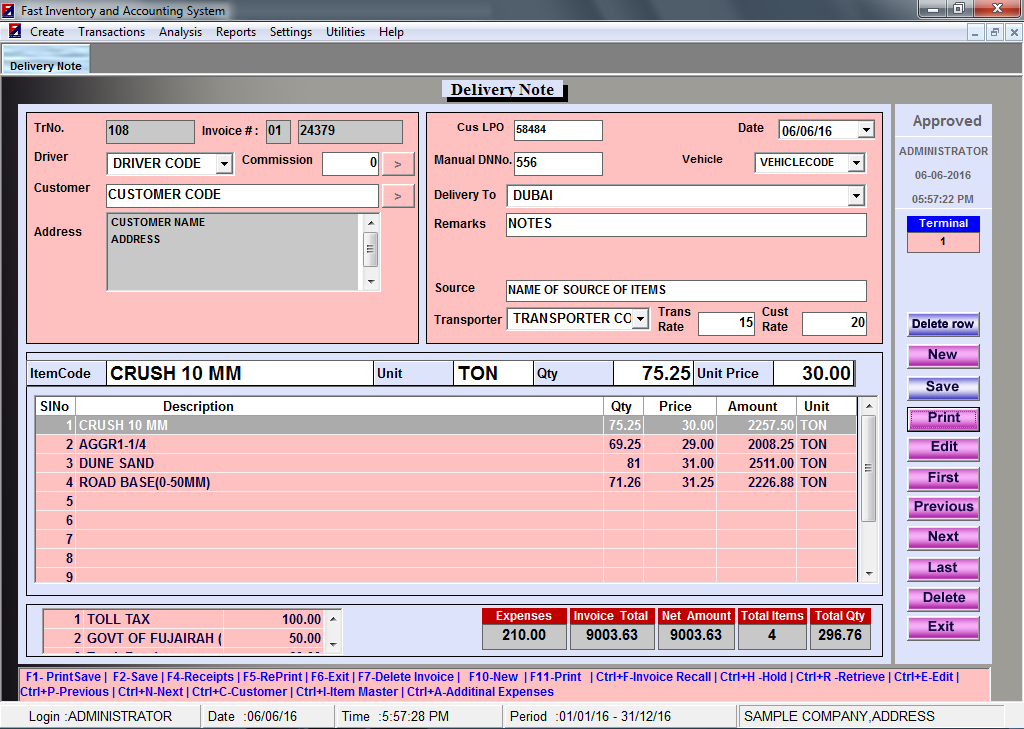Open the Transactions menu

point(111,32)
